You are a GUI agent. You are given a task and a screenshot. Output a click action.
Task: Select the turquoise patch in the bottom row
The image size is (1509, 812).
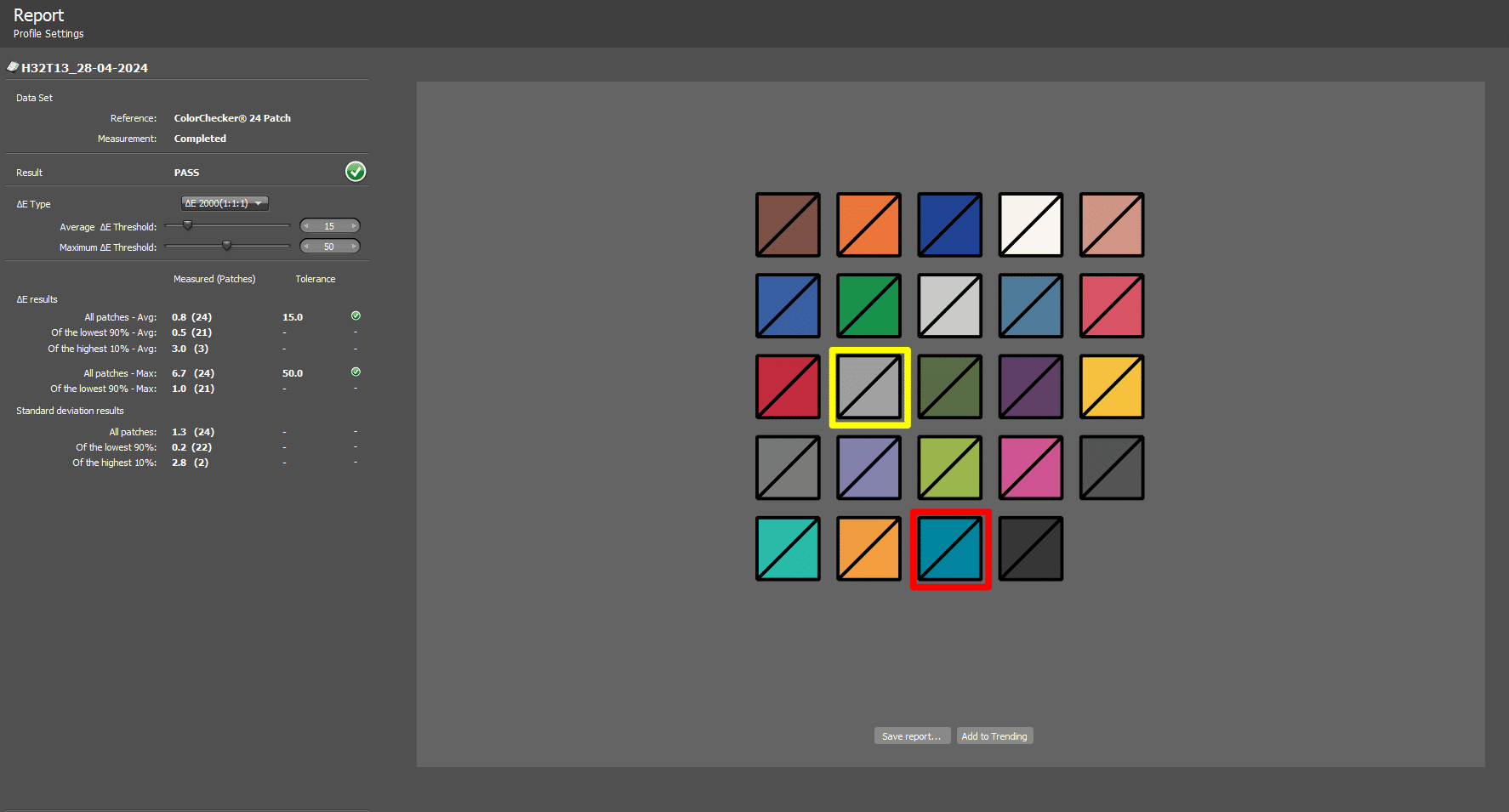click(788, 549)
